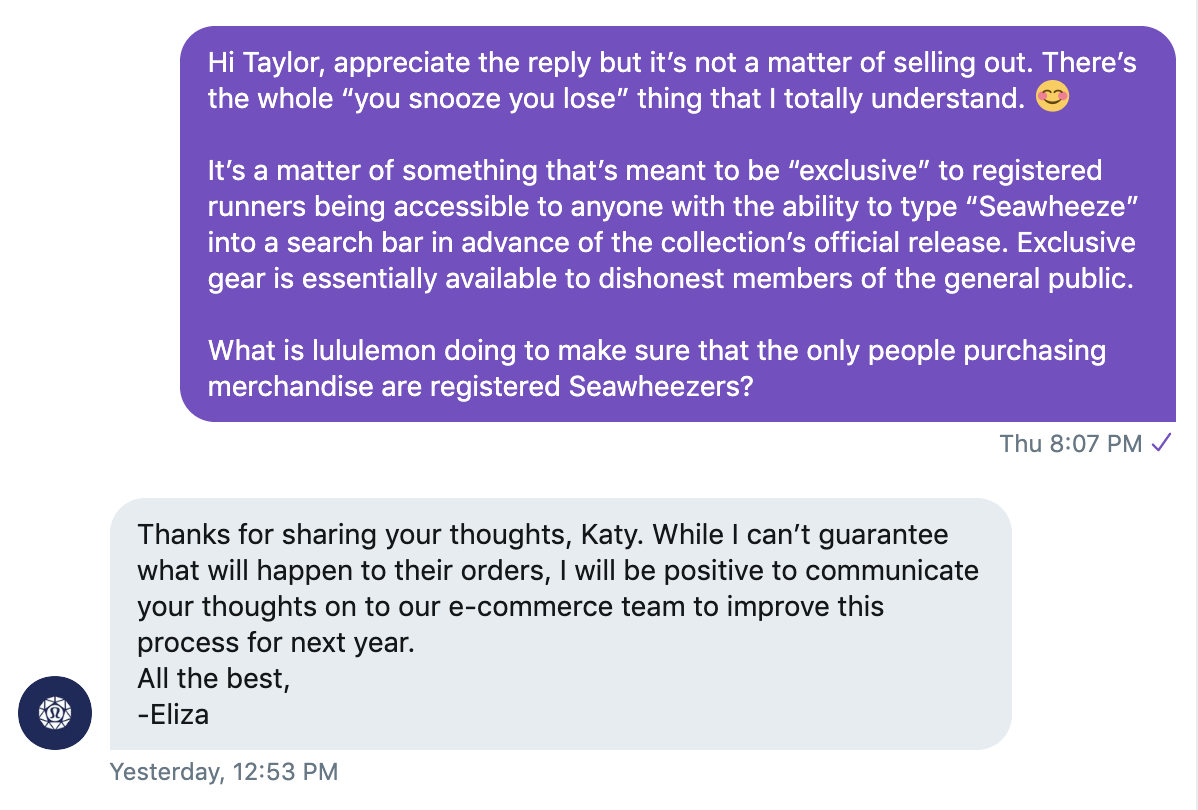Image resolution: width=1198 pixels, height=810 pixels.
Task: Click the smiling emoji in the purple message
Action: (x=1051, y=99)
